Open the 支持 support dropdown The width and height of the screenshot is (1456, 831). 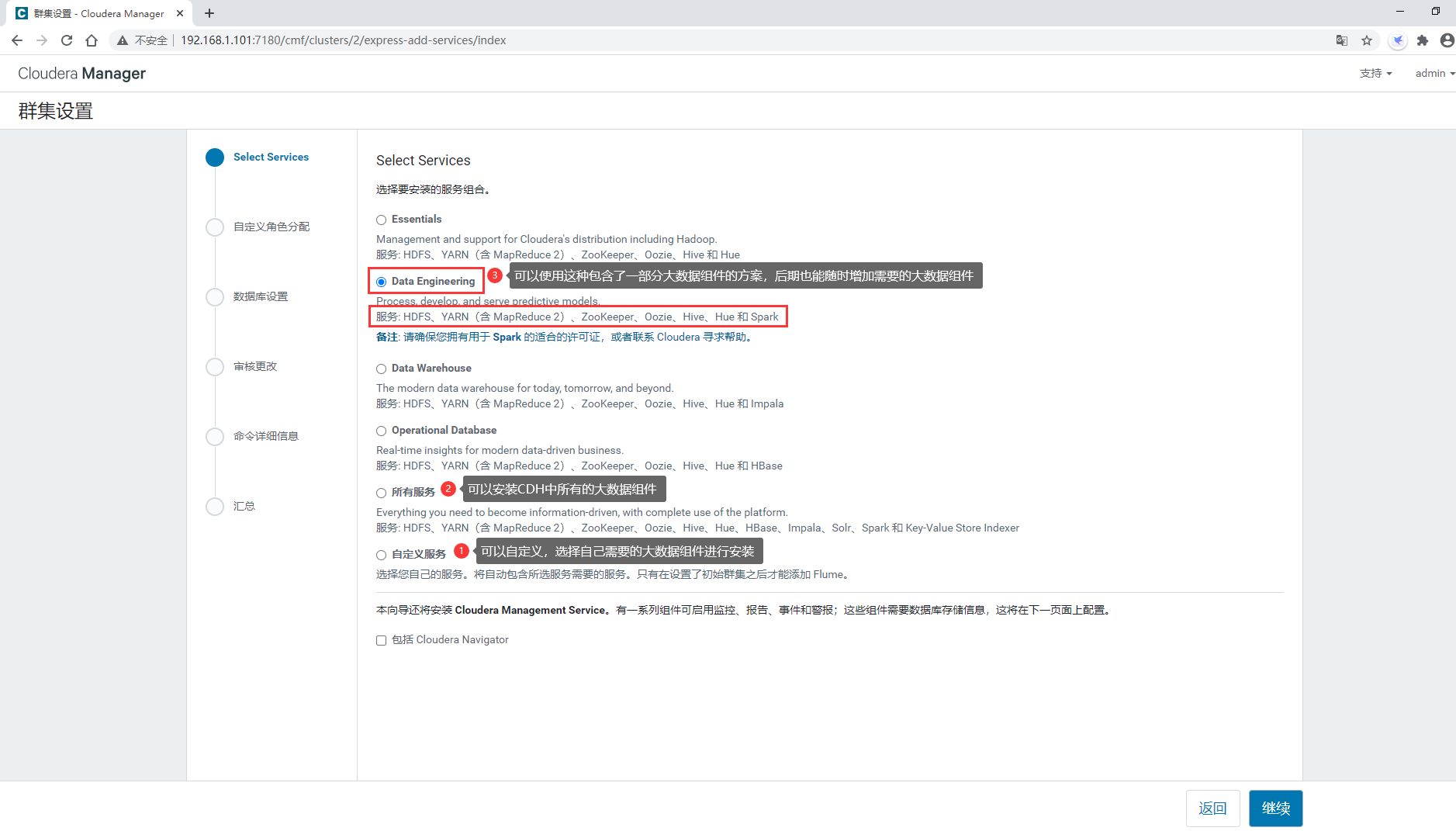click(x=1375, y=73)
